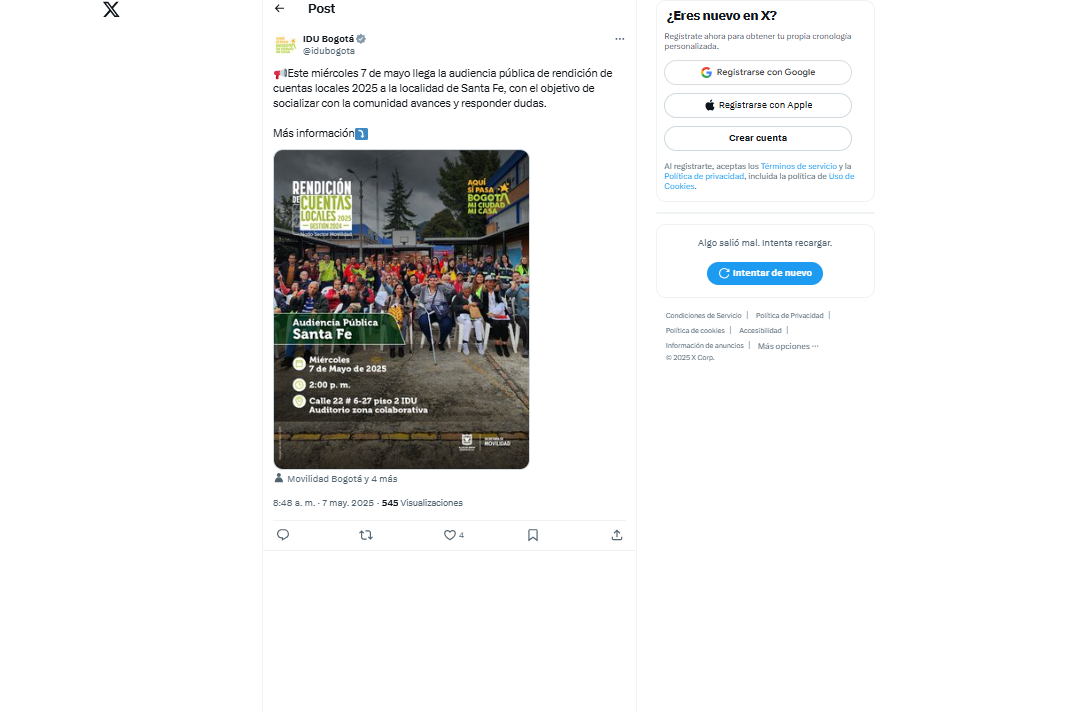This screenshot has width=1086, height=712.
Task: Open the IDU Bogotá profile avatar
Action: point(285,45)
